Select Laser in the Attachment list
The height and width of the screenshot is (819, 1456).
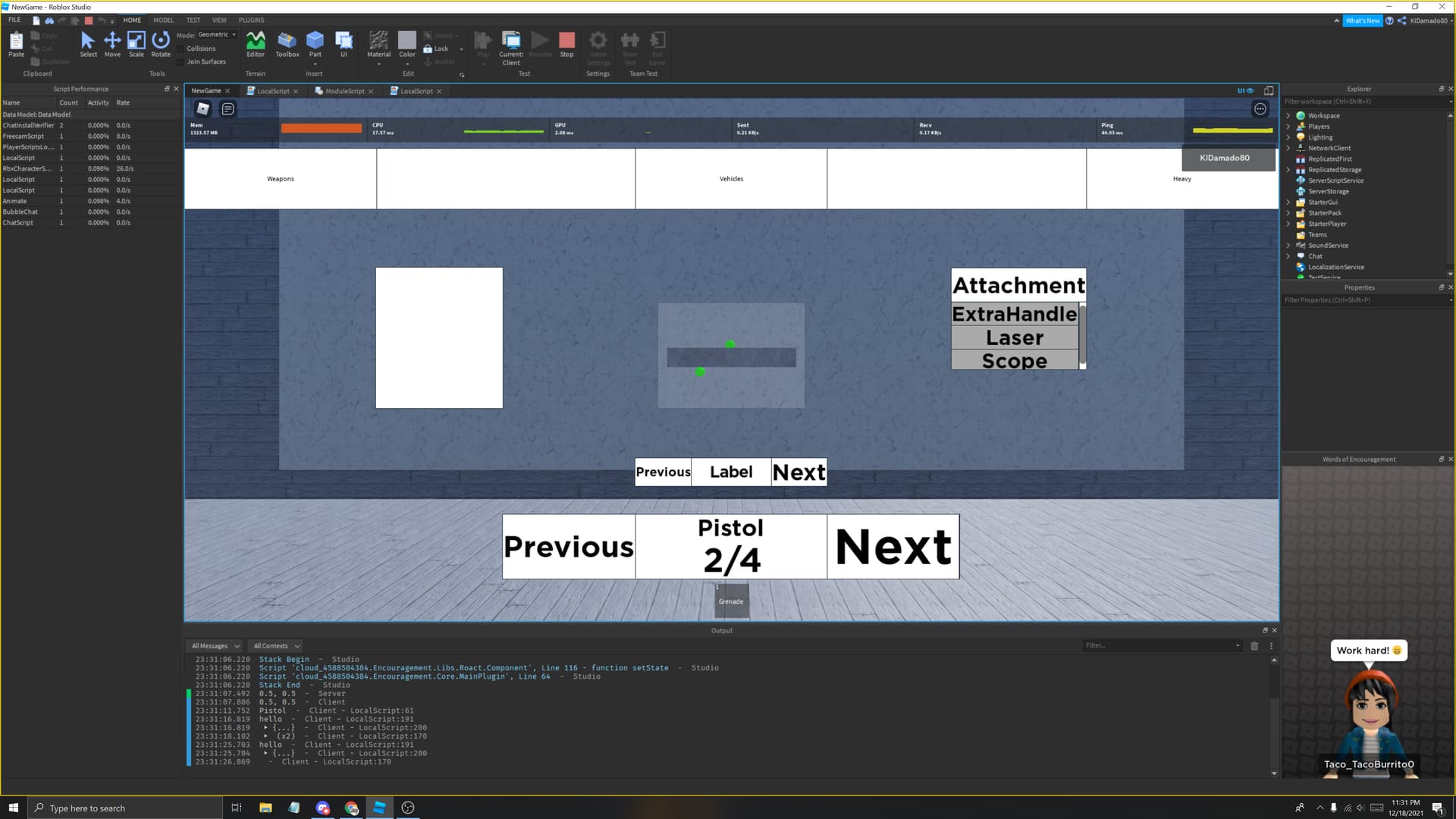click(1015, 337)
